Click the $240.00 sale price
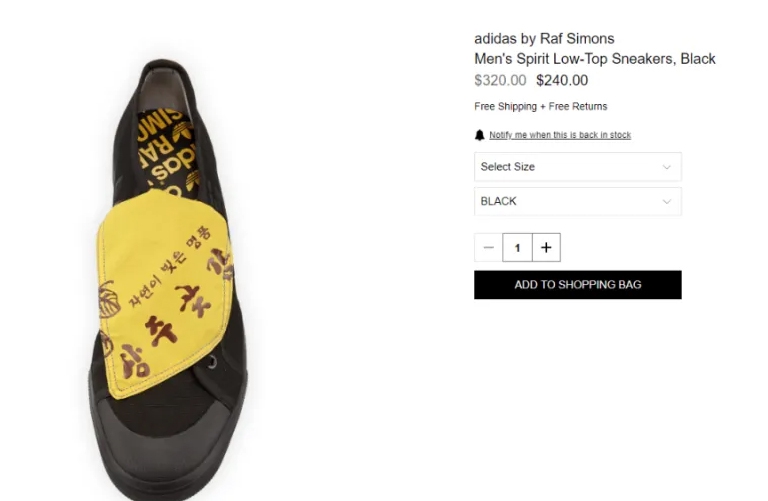The height and width of the screenshot is (501, 768). point(562,80)
